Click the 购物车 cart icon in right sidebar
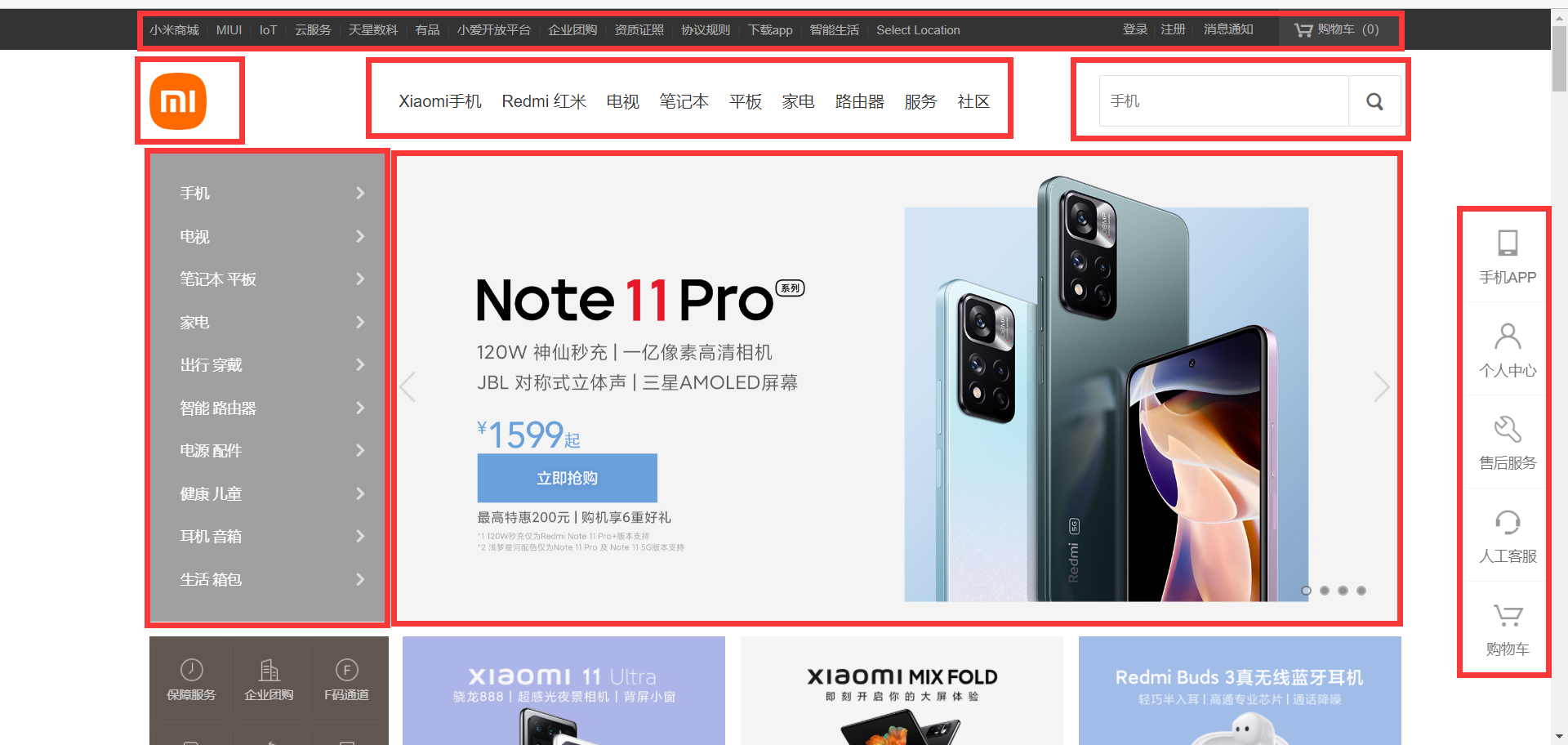The height and width of the screenshot is (745, 1568). (1508, 615)
